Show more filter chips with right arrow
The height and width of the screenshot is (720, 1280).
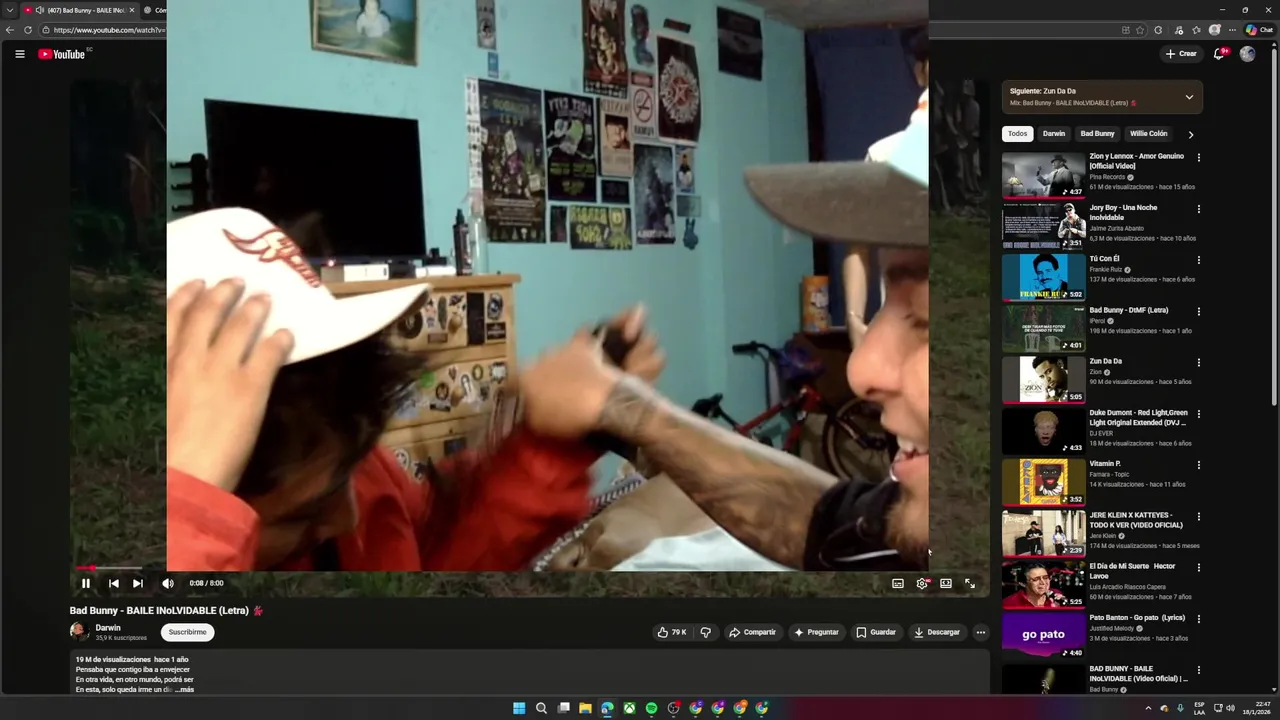1190,134
